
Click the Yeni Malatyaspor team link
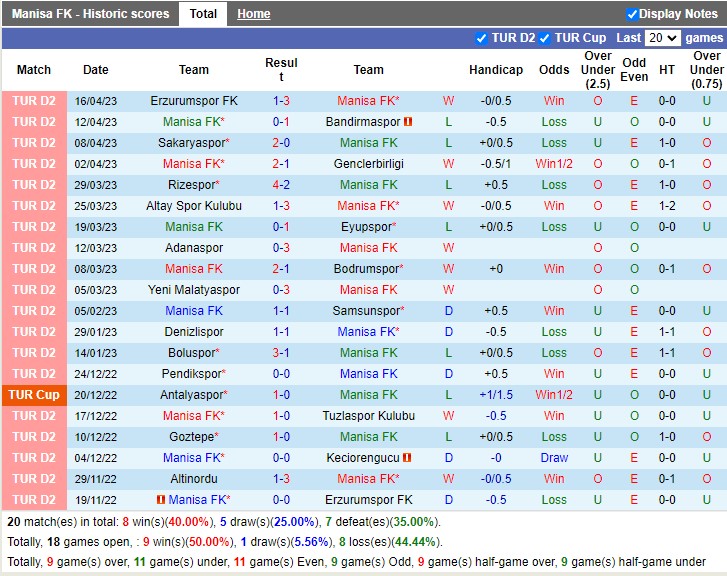(x=194, y=290)
